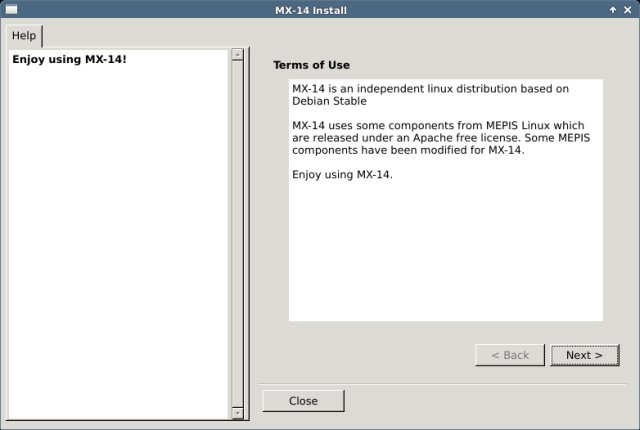Image resolution: width=640 pixels, height=430 pixels.
Task: Click the 'Enjoy using MX-14!' help heading
Action: (x=69, y=60)
